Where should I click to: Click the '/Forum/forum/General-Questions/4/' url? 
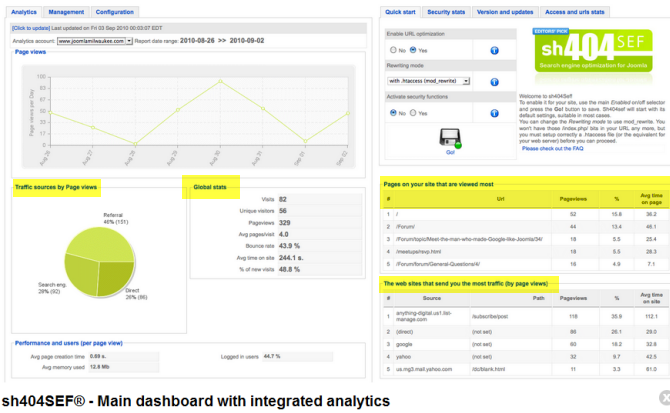438,264
